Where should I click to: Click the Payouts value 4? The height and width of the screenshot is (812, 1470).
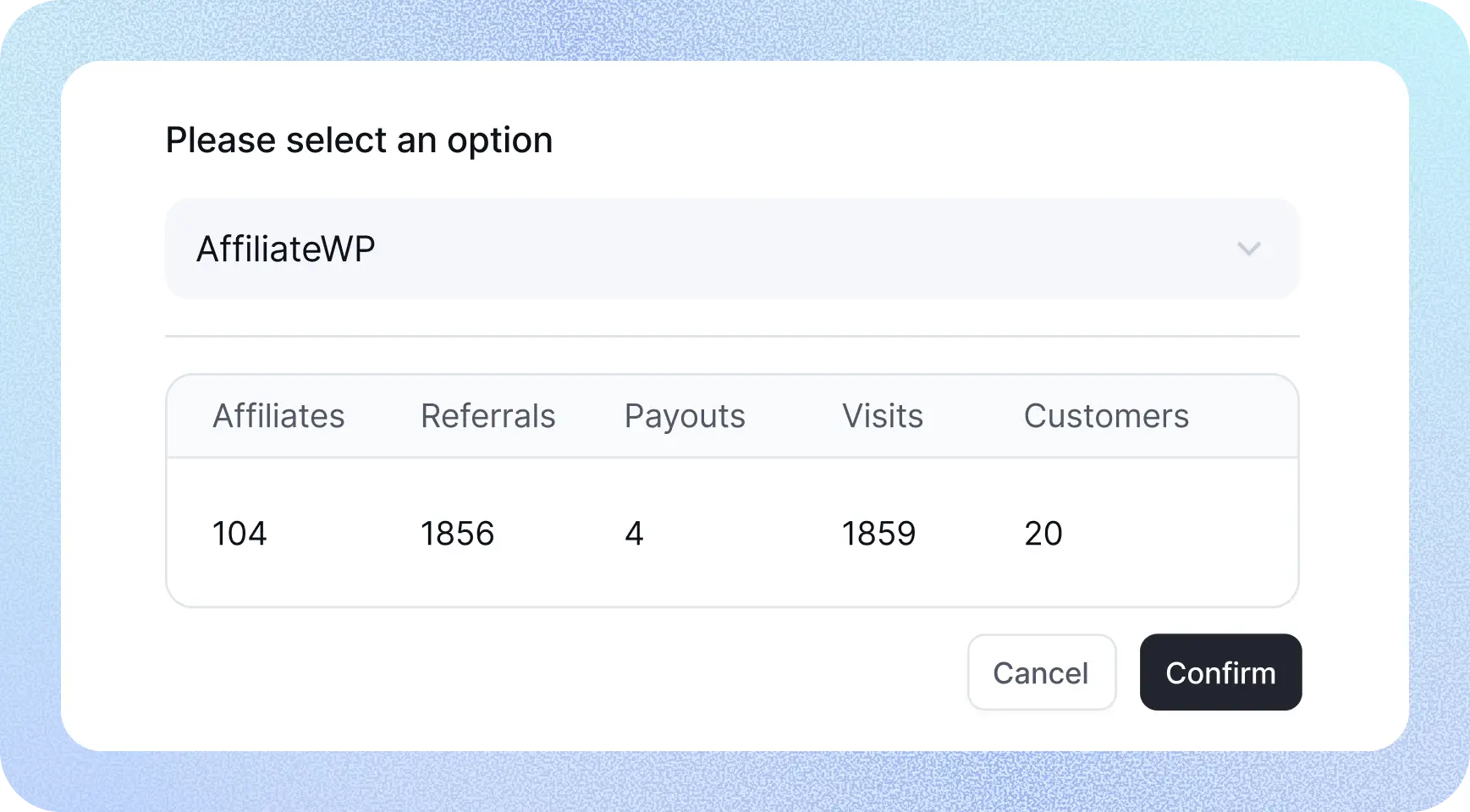(634, 534)
